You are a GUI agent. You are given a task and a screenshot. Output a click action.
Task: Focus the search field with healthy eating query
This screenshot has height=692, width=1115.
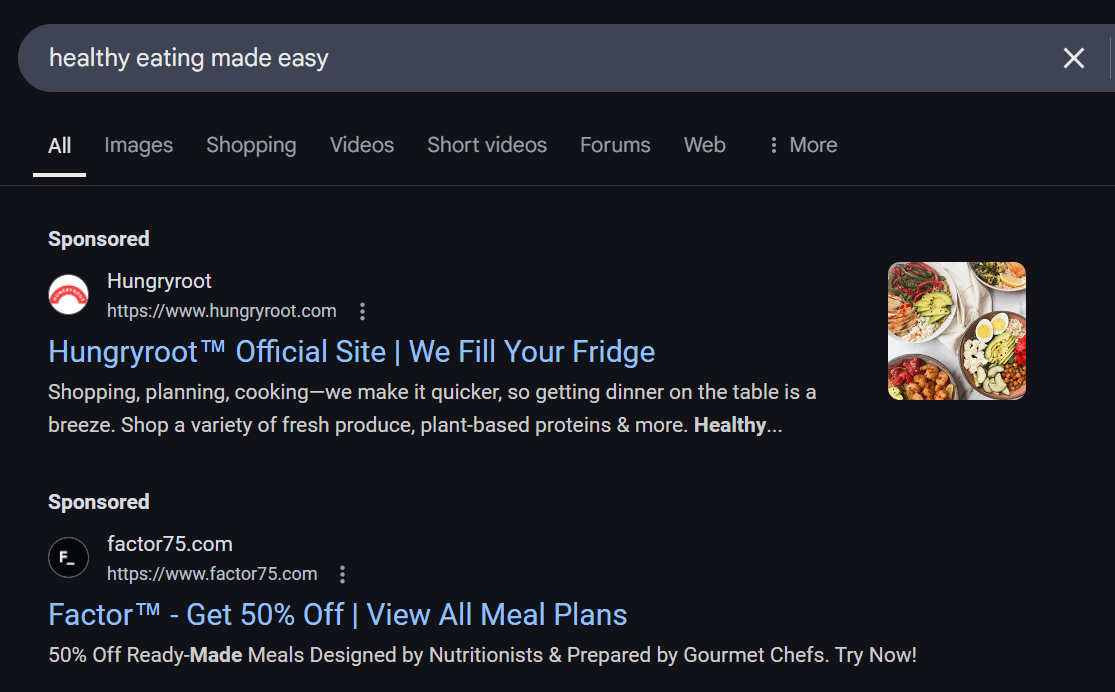[x=500, y=58]
